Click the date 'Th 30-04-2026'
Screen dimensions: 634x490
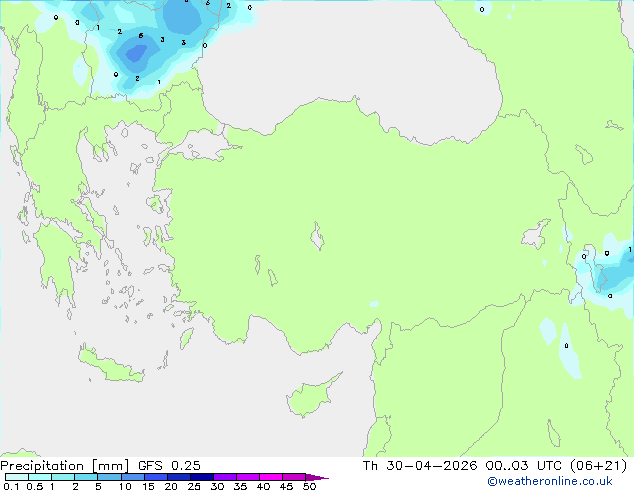point(420,466)
